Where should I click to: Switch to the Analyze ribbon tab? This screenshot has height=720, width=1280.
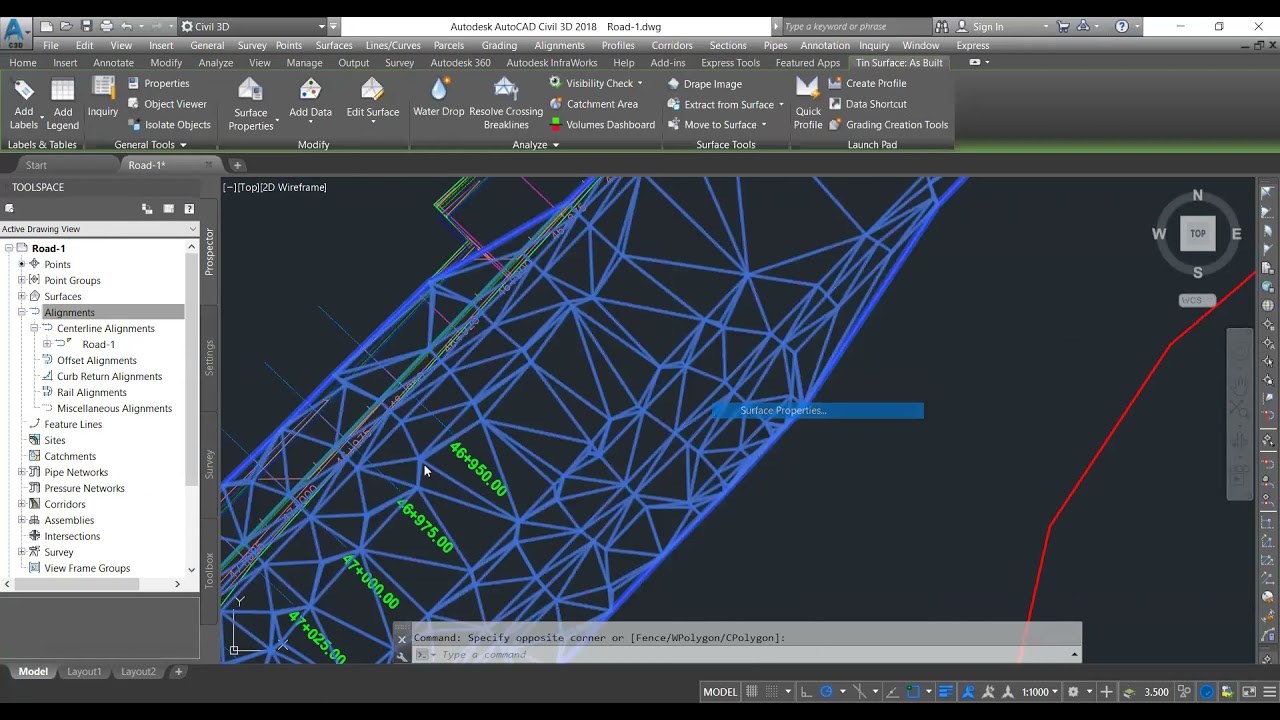[216, 63]
